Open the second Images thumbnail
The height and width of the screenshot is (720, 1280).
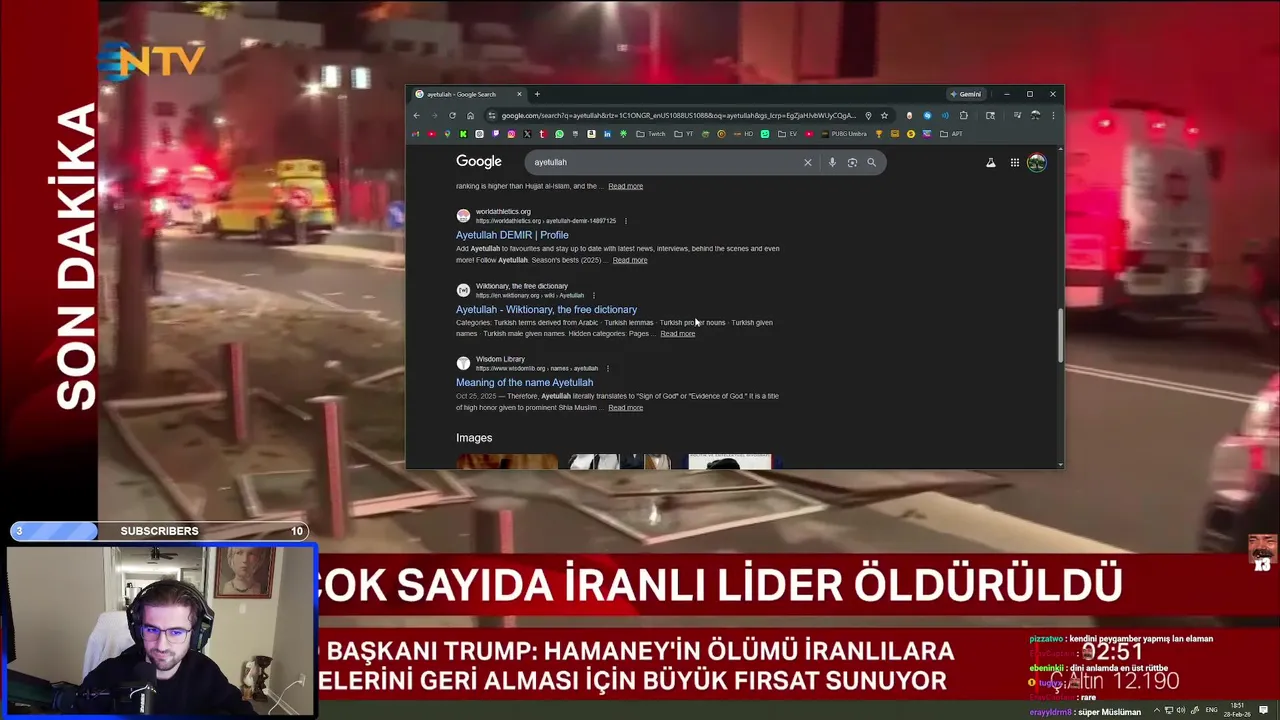click(619, 461)
